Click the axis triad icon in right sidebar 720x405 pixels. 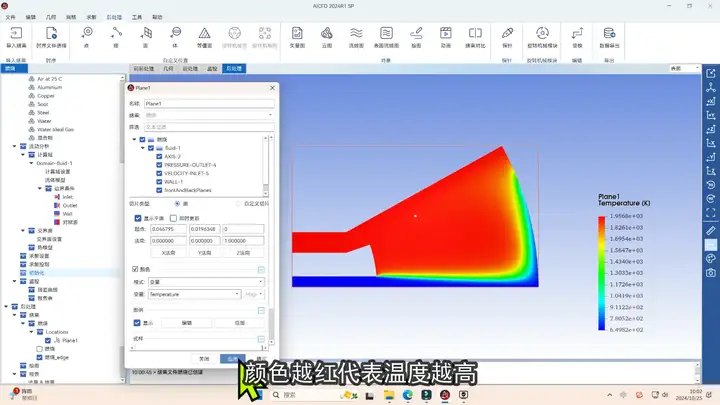coord(710,87)
